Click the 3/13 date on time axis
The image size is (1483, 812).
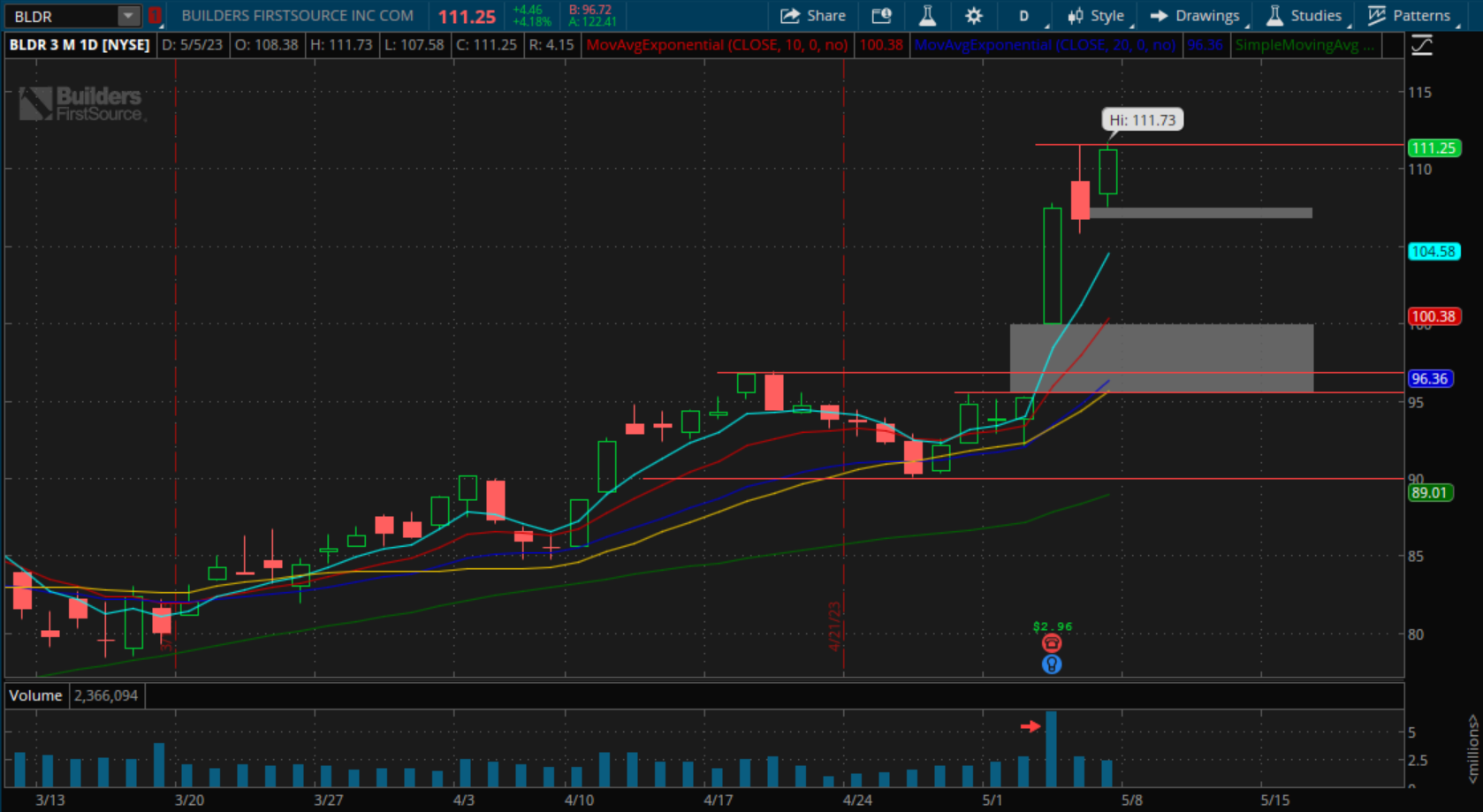[49, 800]
